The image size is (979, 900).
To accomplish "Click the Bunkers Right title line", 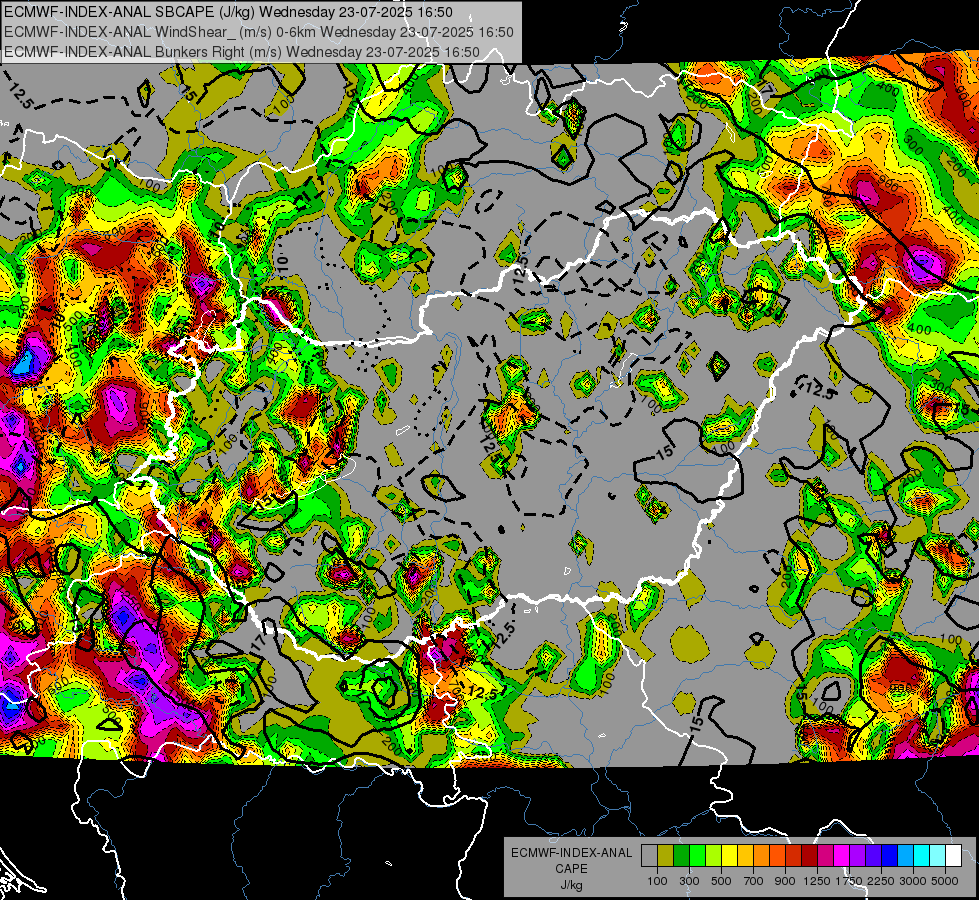I will [242, 52].
